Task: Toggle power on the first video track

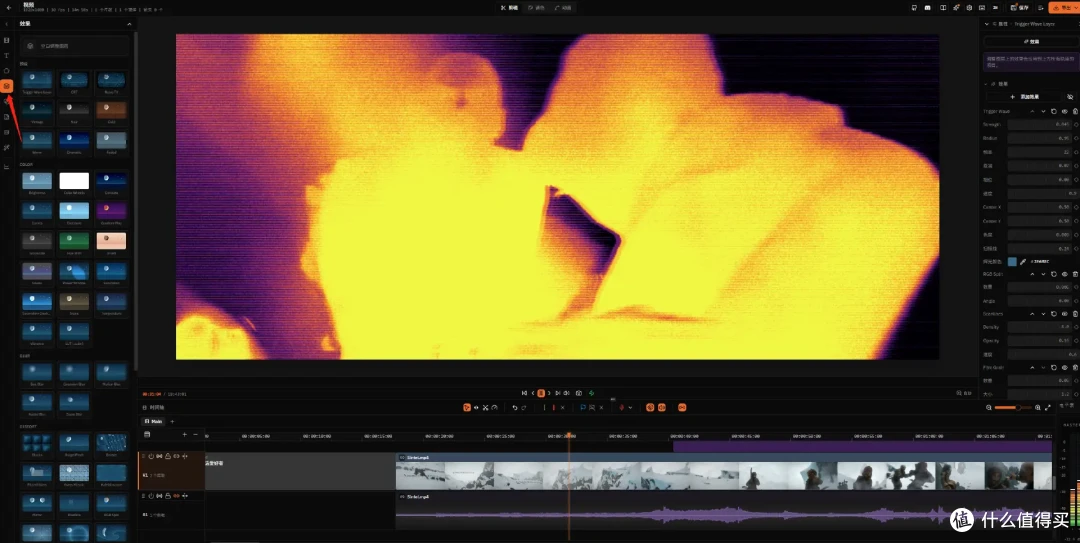Action: coord(151,456)
